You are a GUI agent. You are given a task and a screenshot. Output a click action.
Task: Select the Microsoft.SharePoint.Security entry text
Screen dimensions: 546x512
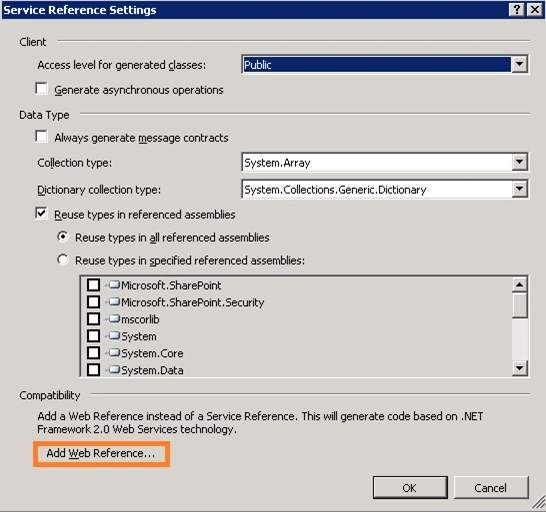tap(193, 302)
